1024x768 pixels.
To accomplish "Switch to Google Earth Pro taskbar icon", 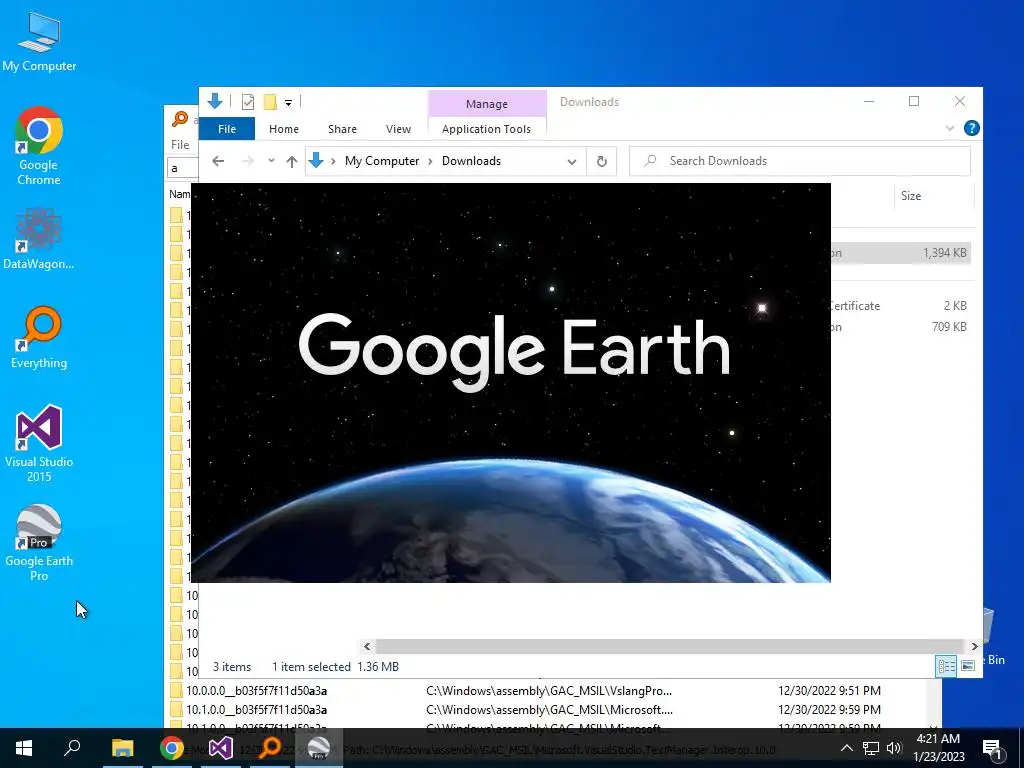I will pyautogui.click(x=319, y=748).
